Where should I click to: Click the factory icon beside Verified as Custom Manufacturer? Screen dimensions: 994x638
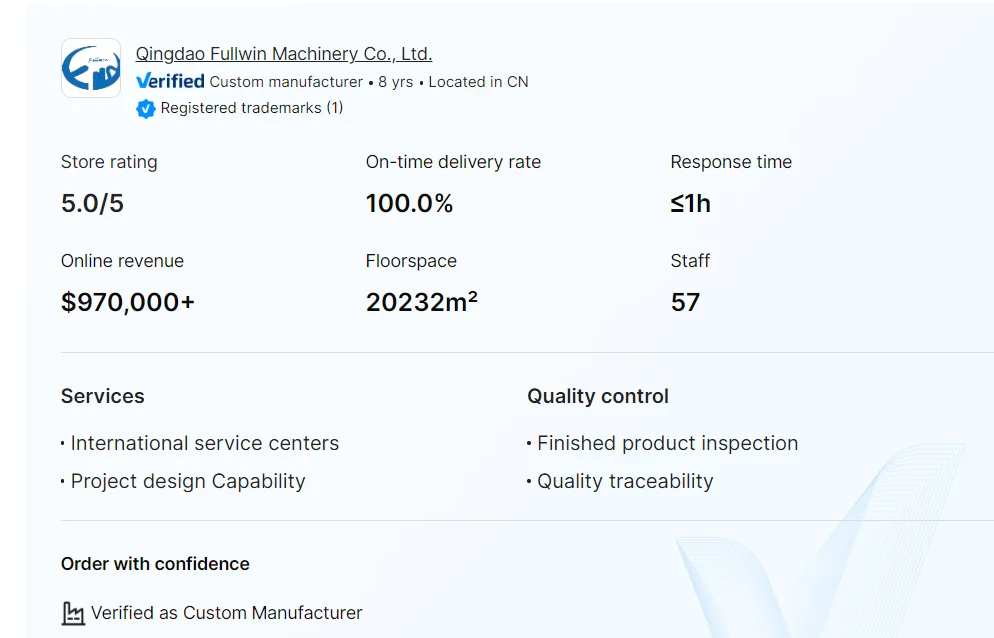coord(73,613)
